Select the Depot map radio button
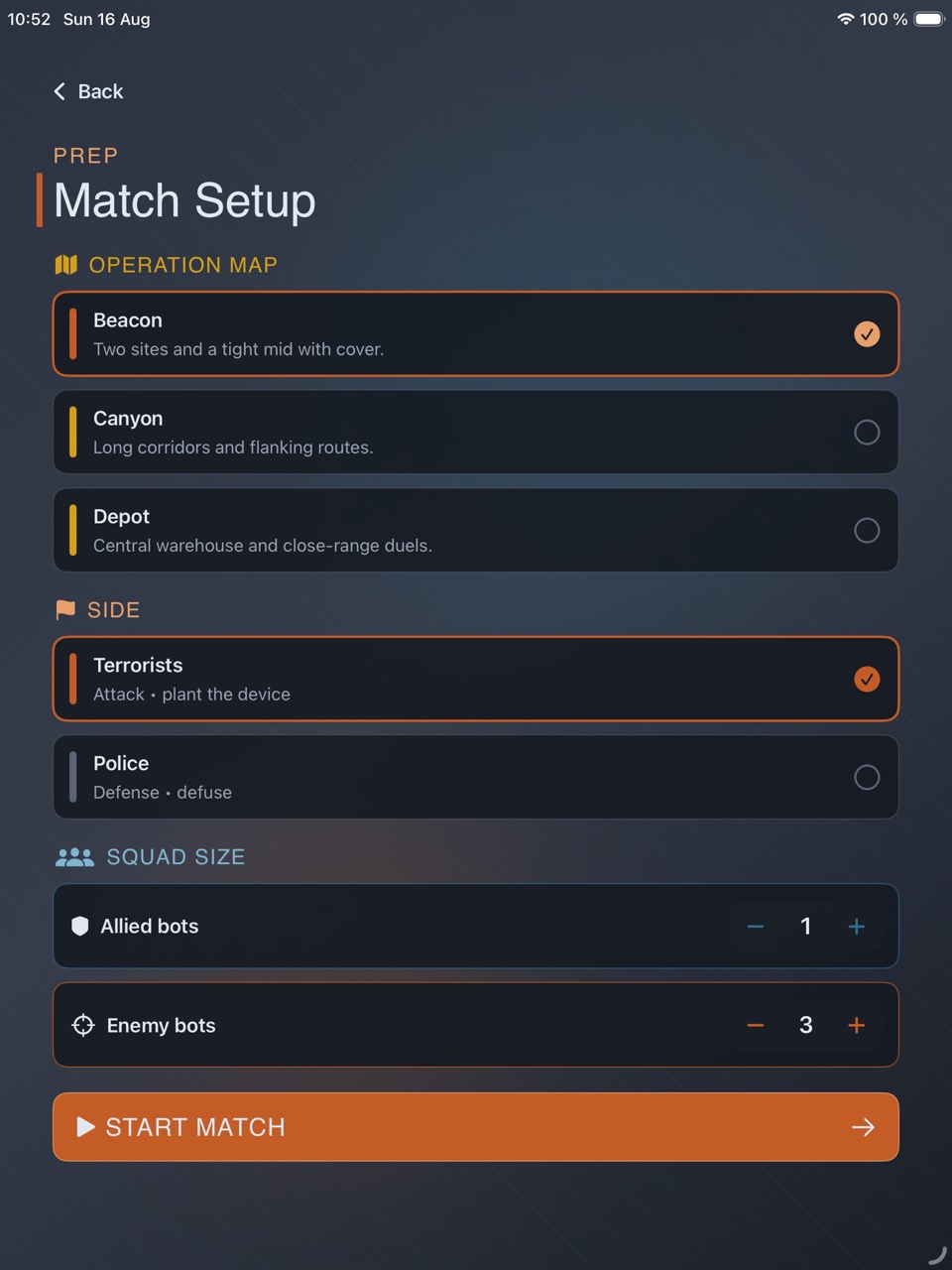Viewport: 952px width, 1270px height. click(867, 530)
